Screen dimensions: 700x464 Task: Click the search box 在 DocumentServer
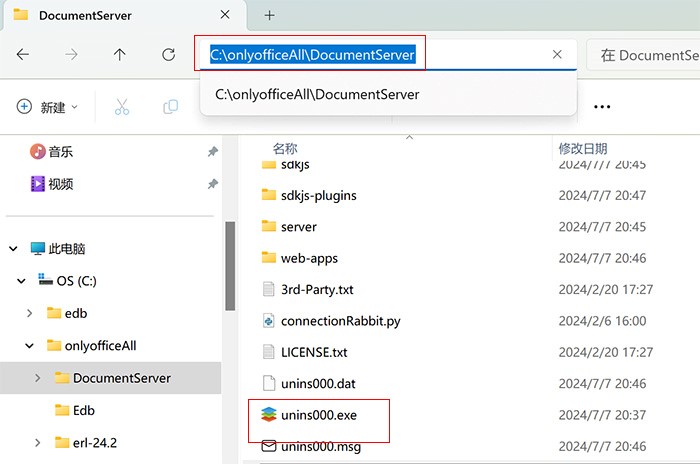point(644,55)
